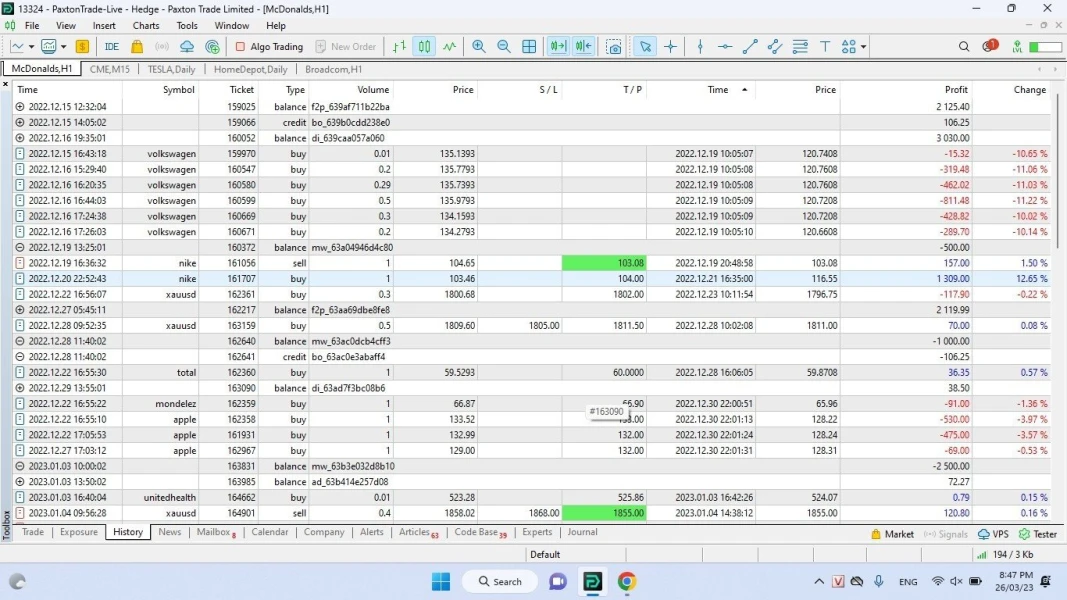The width and height of the screenshot is (1067, 600).
Task: Toggle chart shift from right edge
Action: [584, 46]
